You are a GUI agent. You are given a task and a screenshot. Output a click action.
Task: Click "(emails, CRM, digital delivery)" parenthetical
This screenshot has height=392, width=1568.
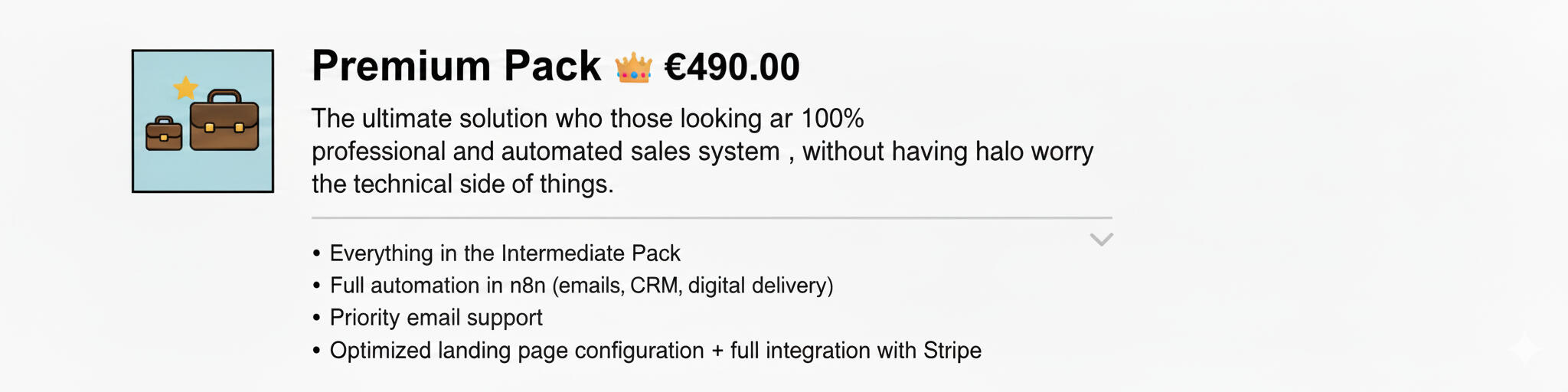coord(692,286)
